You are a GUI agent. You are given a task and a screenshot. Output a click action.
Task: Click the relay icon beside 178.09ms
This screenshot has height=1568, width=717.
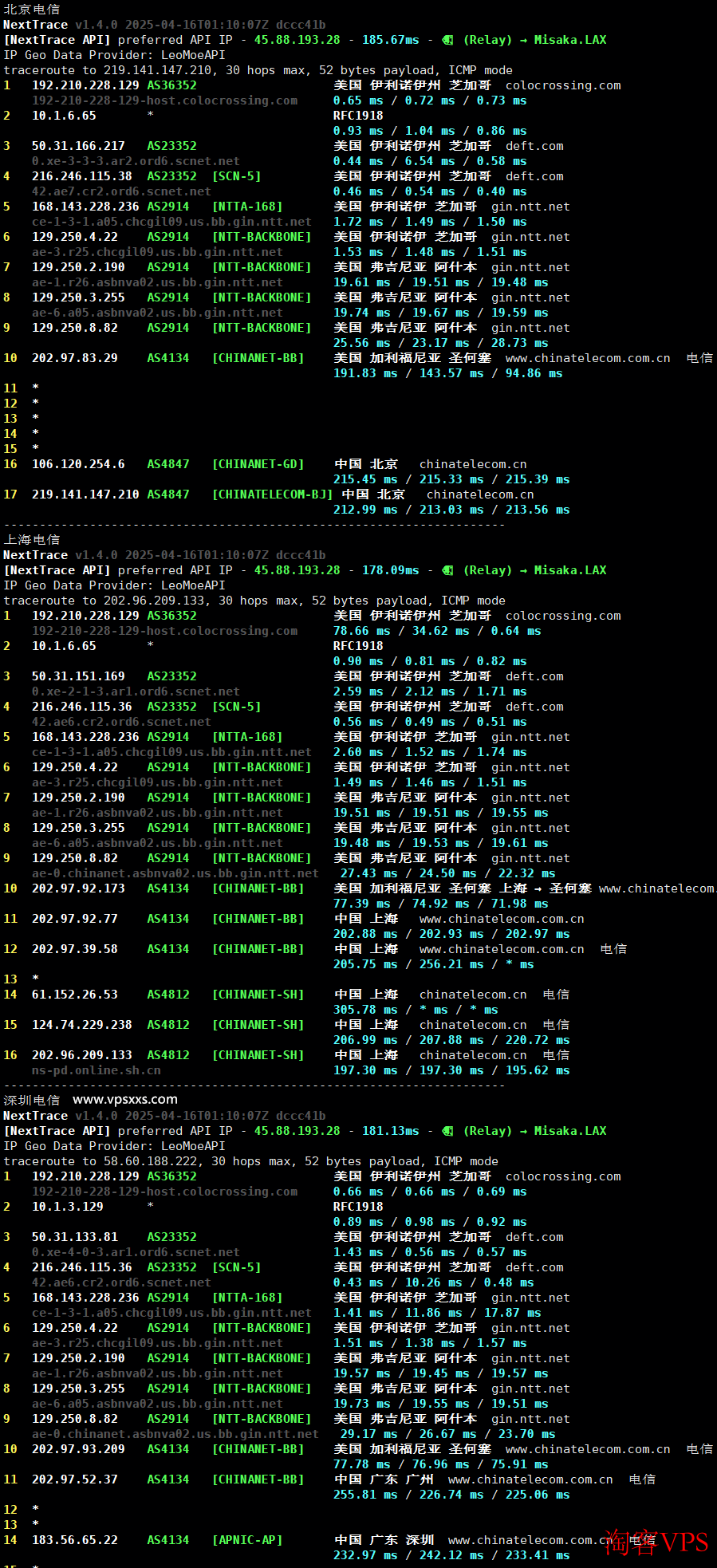447,570
